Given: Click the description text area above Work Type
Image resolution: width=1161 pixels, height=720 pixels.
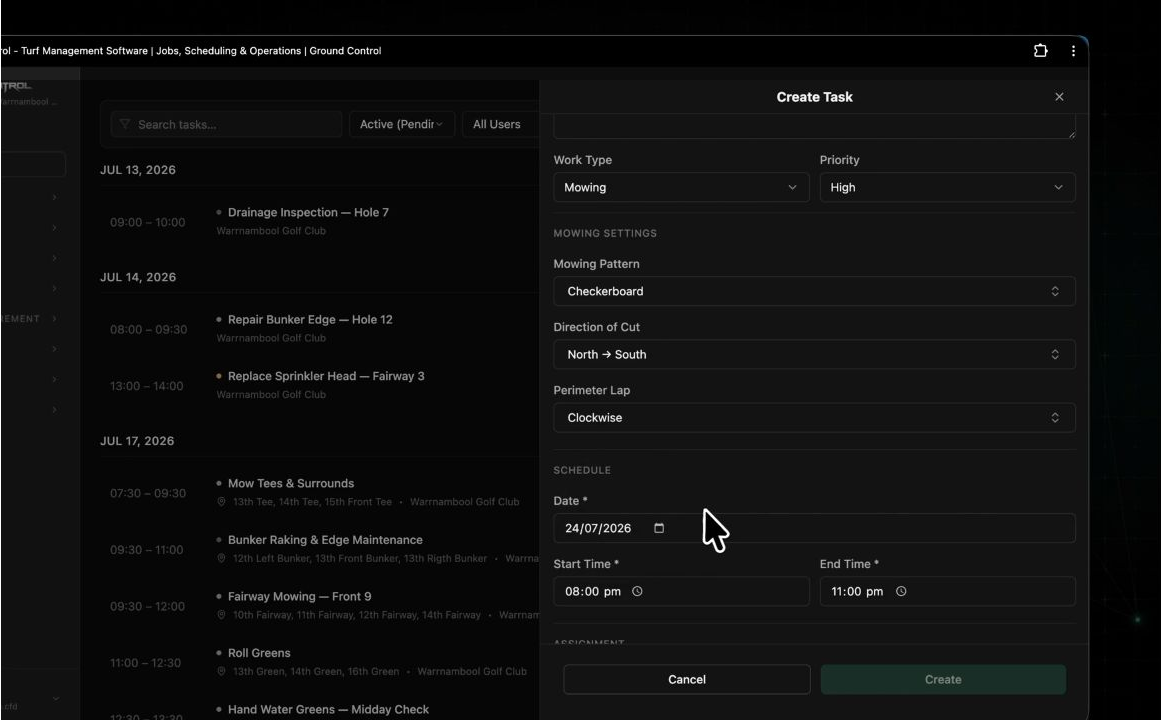Looking at the screenshot, I should (x=814, y=127).
